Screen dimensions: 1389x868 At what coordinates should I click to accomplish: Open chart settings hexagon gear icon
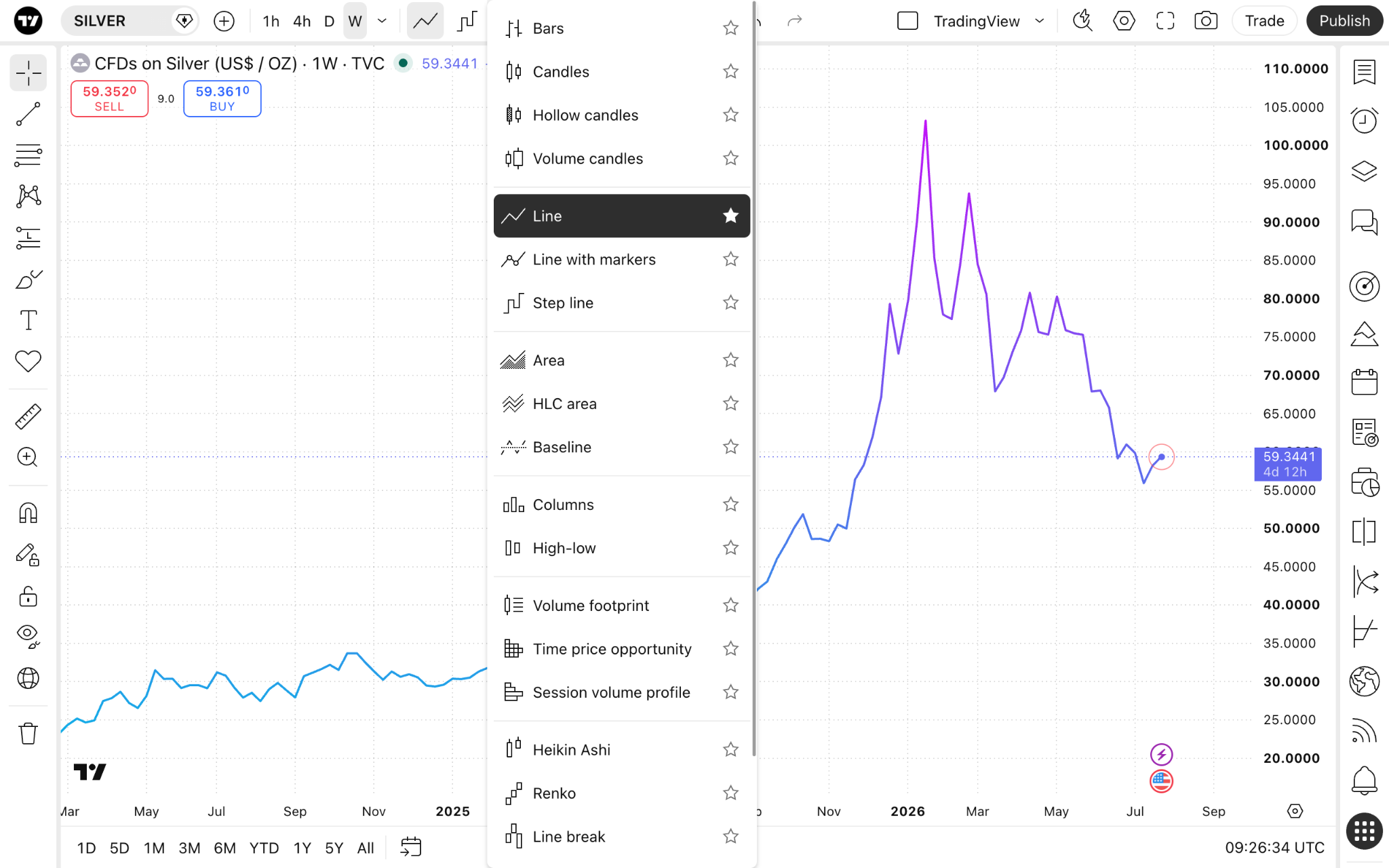click(x=1124, y=21)
